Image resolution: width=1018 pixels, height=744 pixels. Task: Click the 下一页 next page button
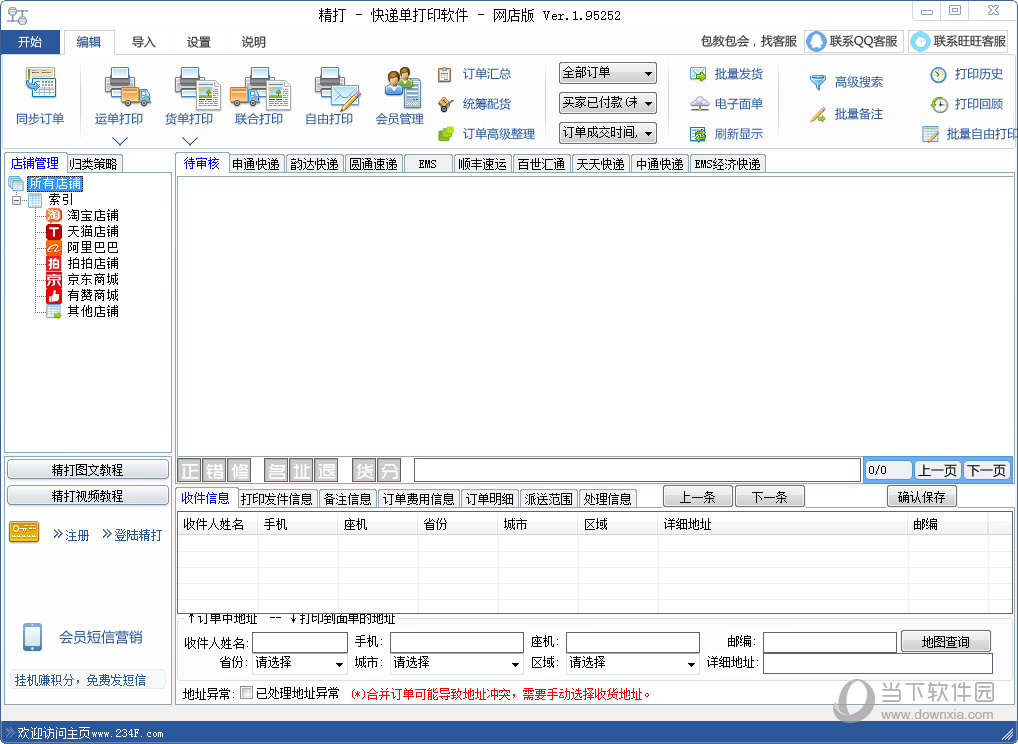(x=986, y=470)
